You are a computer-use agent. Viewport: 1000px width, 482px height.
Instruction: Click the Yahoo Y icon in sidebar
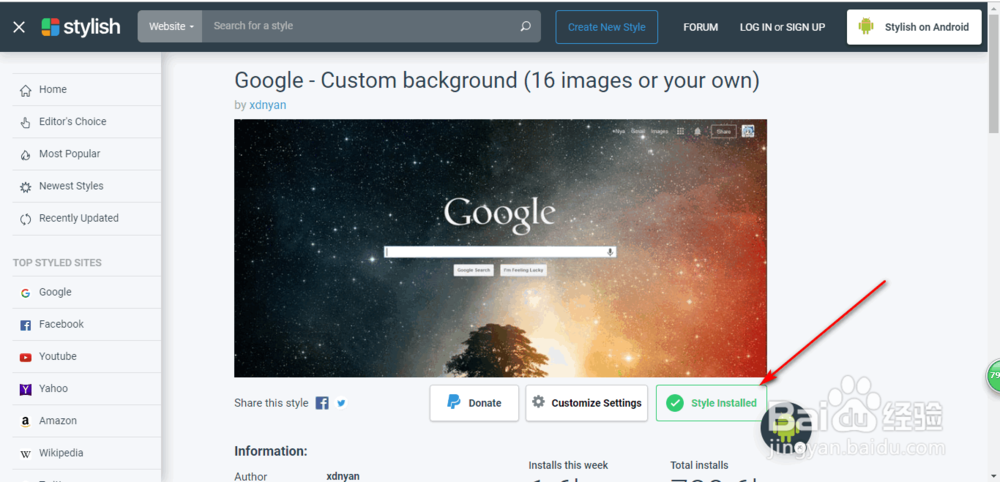[x=26, y=390]
